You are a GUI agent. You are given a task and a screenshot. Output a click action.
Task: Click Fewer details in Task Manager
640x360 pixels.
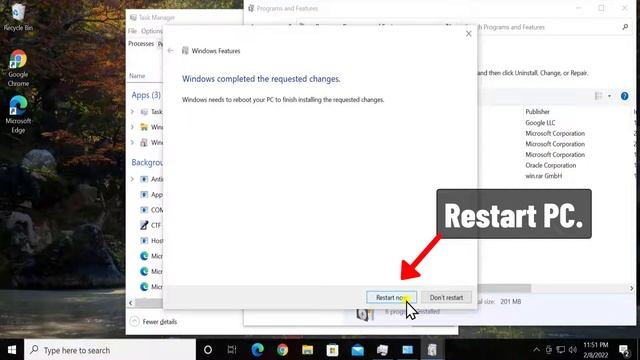coord(160,322)
